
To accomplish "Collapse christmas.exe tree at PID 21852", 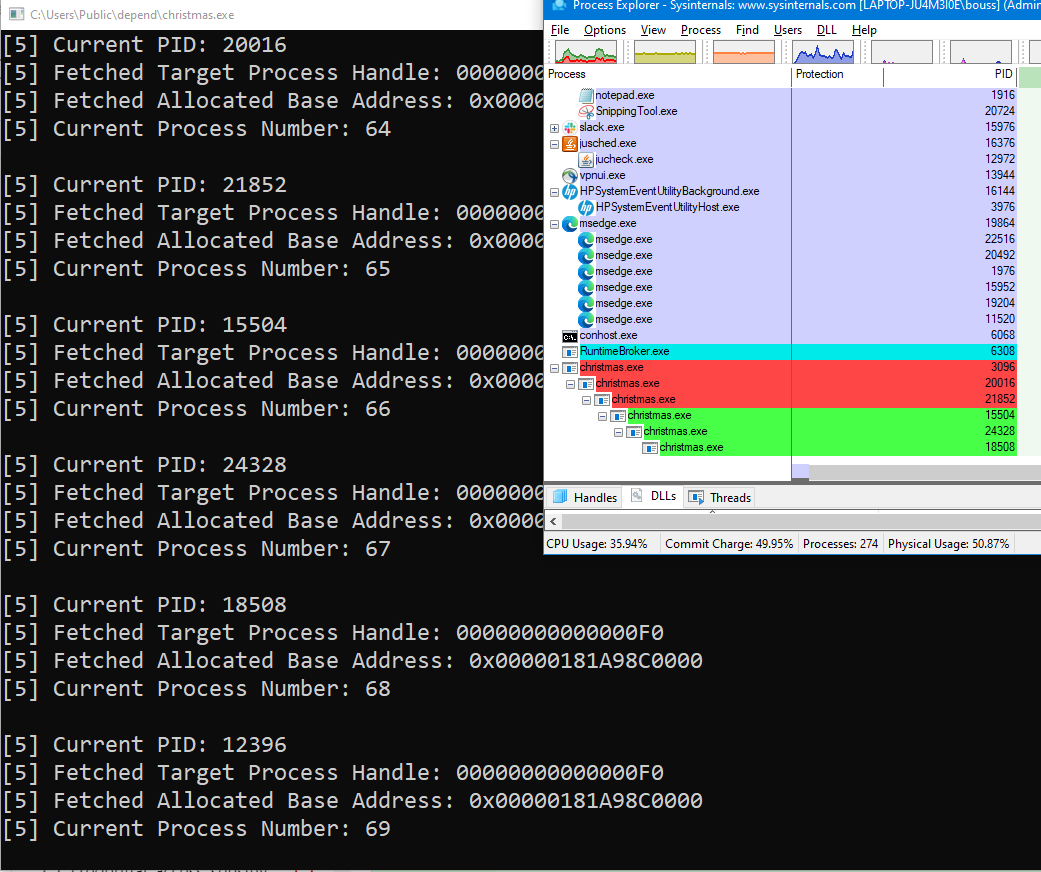I will coord(586,400).
